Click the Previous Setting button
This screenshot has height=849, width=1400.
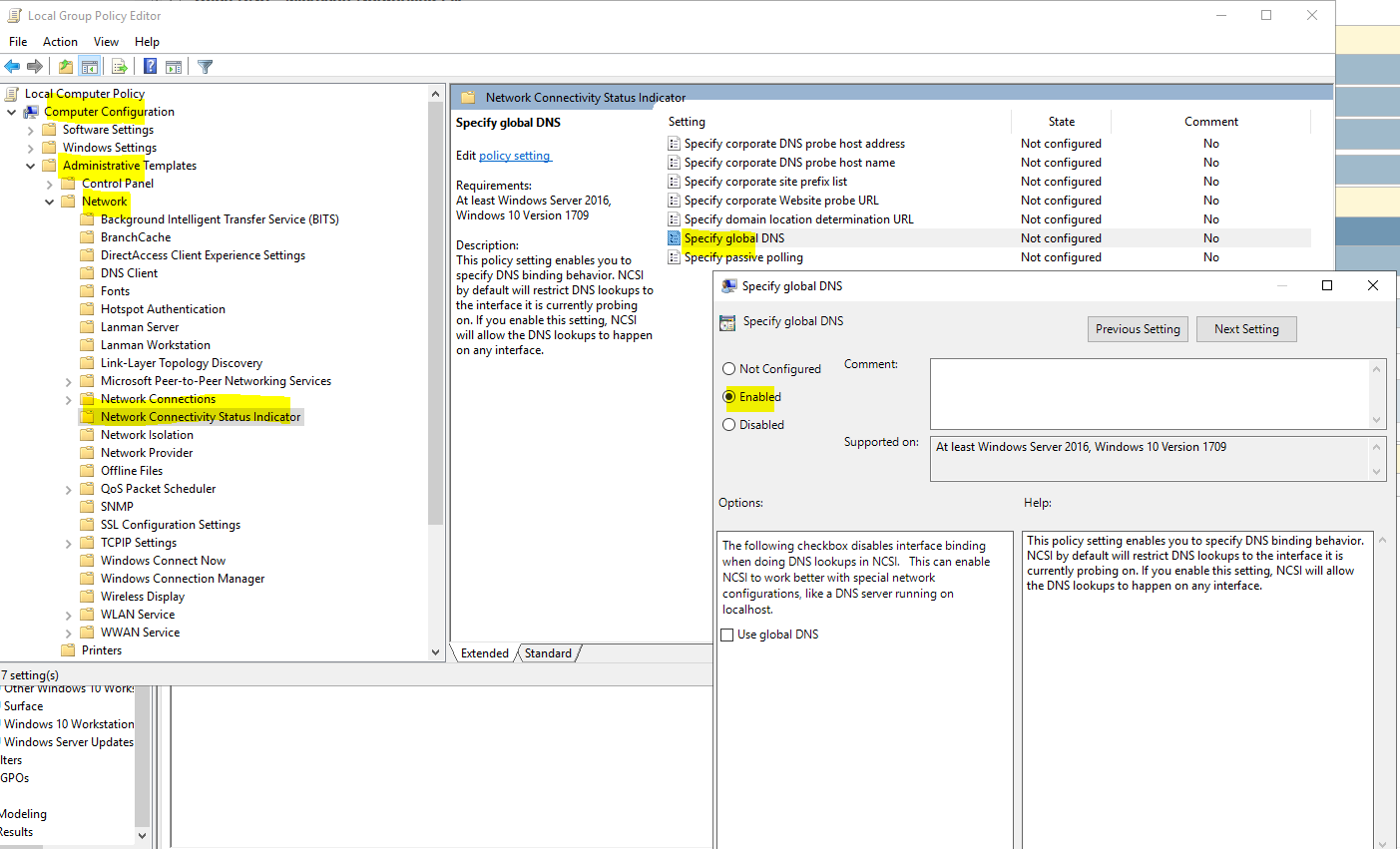(x=1138, y=329)
